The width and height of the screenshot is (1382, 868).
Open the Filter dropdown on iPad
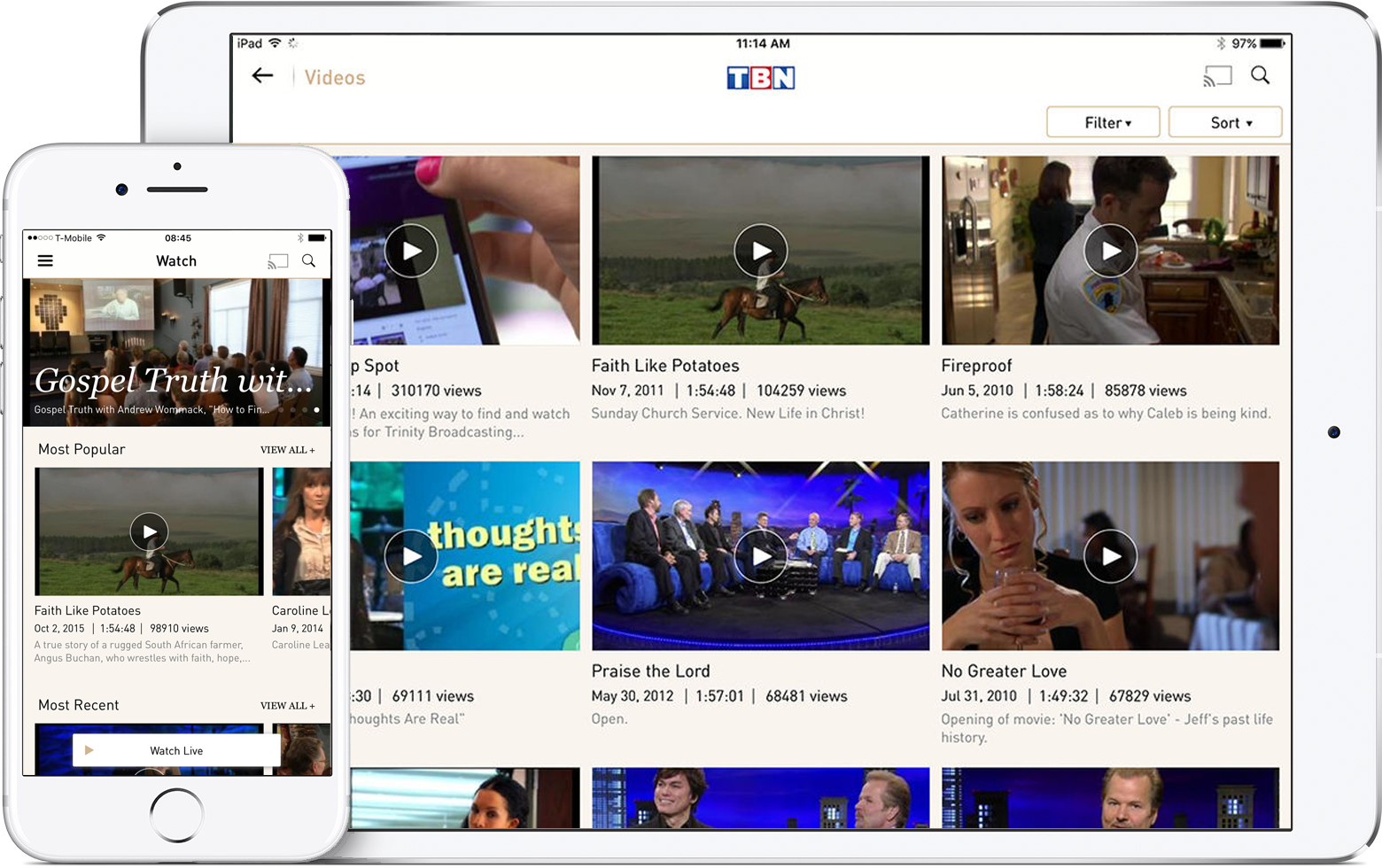click(1103, 122)
